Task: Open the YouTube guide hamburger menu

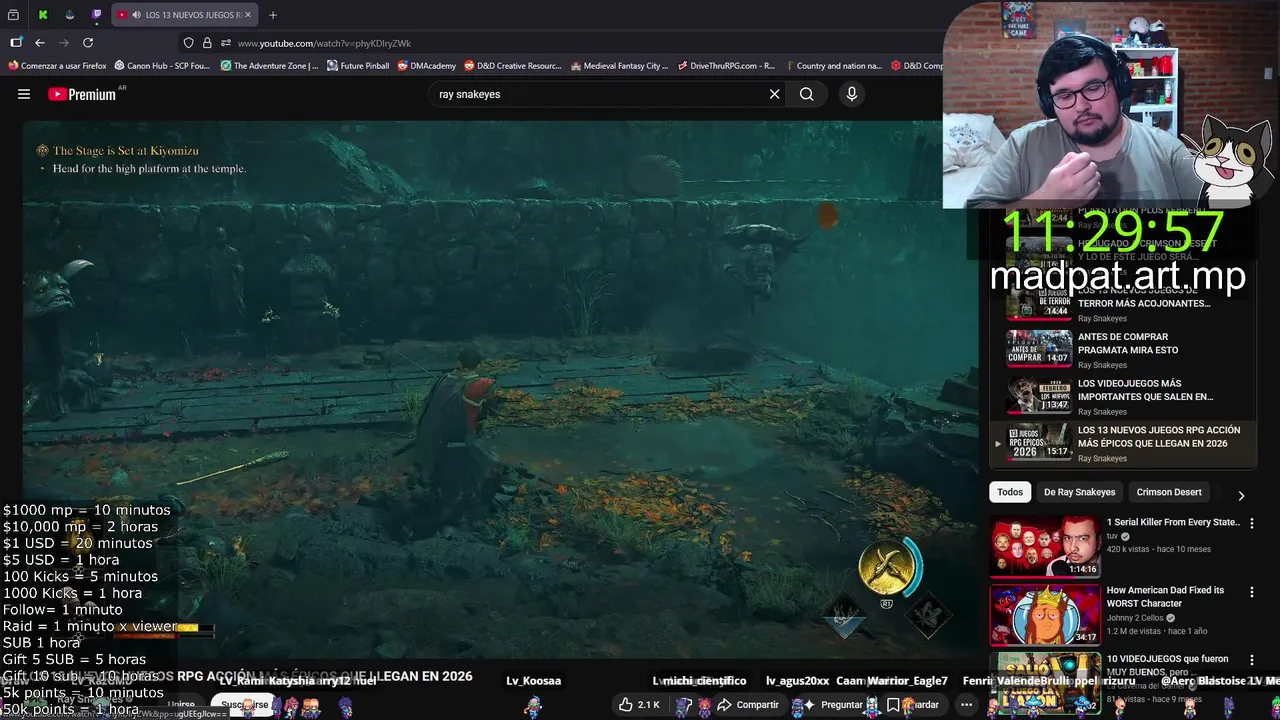Action: [24, 94]
